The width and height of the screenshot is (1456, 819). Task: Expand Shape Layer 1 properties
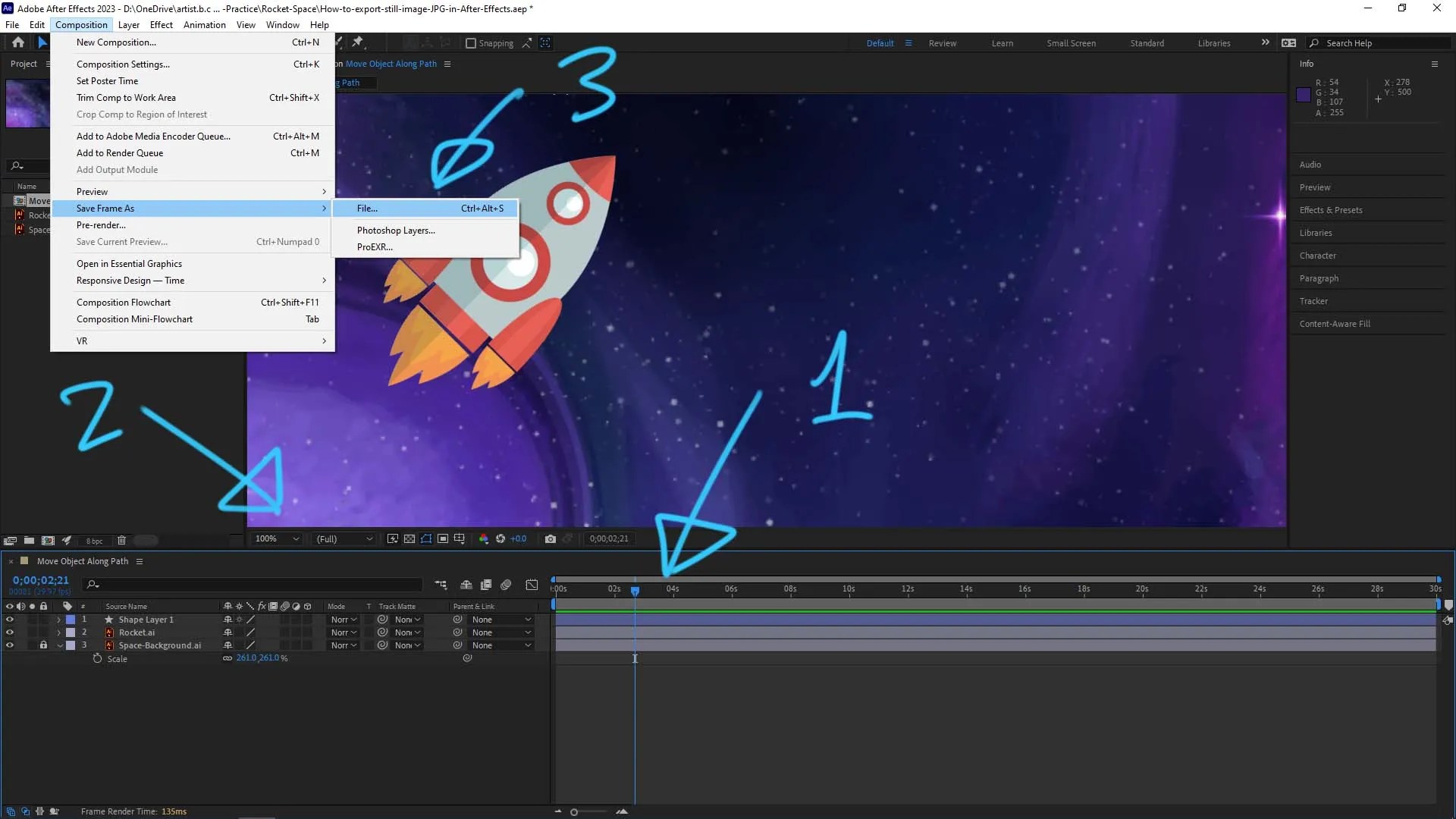[x=59, y=620]
